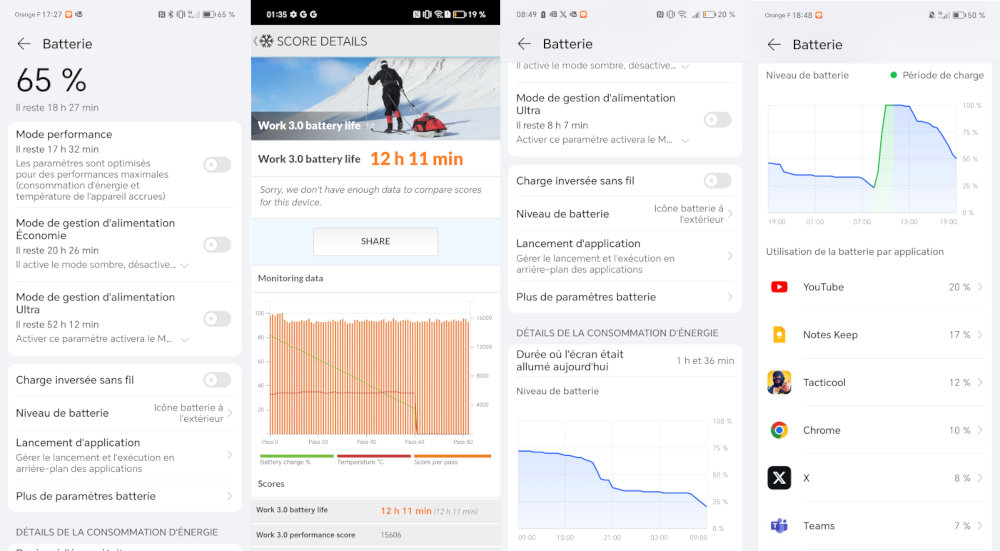Enable Charge inversée sans fil on 65 % screen
This screenshot has width=1000, height=551.
coord(217,380)
